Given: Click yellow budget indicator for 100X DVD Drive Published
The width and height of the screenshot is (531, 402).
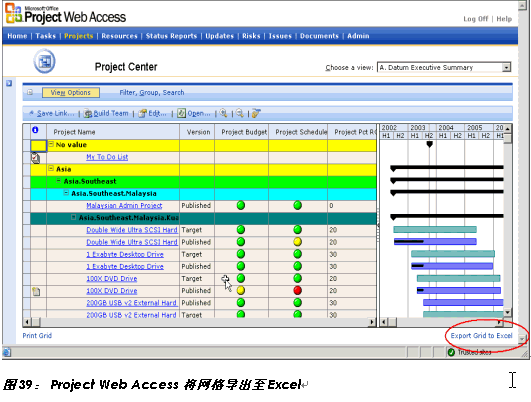Looking at the screenshot, I should pyautogui.click(x=241, y=290).
